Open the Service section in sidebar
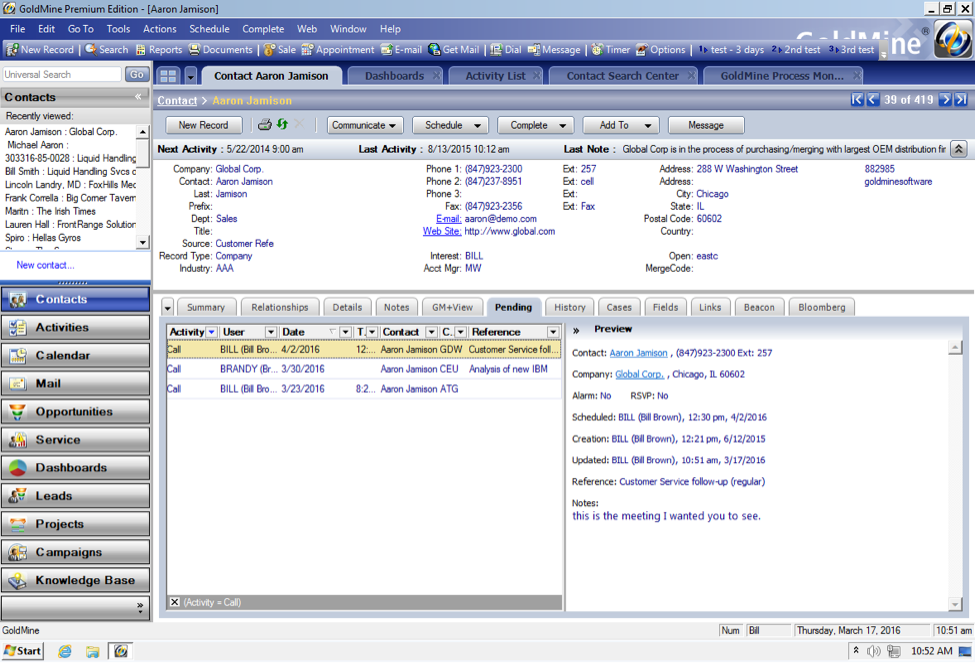The height and width of the screenshot is (663, 975). tap(75, 440)
